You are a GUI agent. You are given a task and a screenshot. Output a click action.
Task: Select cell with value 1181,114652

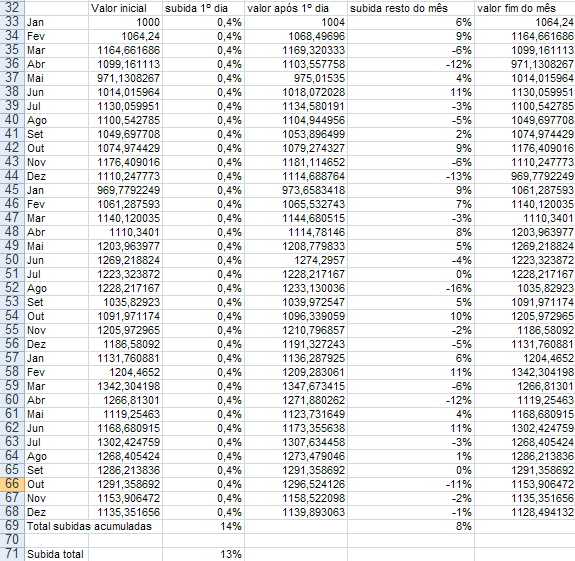pos(296,162)
